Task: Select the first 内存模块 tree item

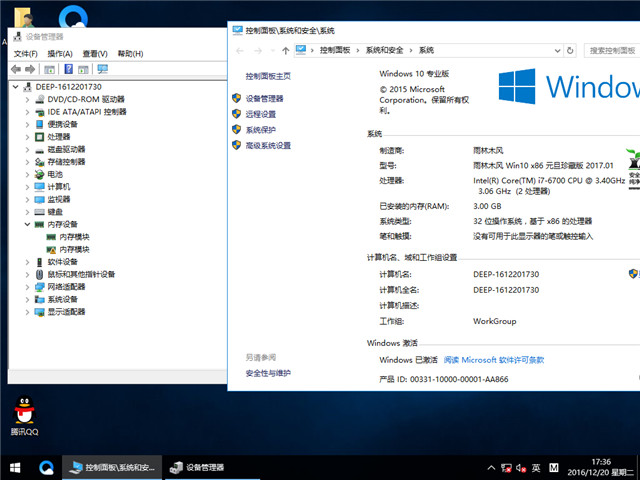Action: [68, 237]
